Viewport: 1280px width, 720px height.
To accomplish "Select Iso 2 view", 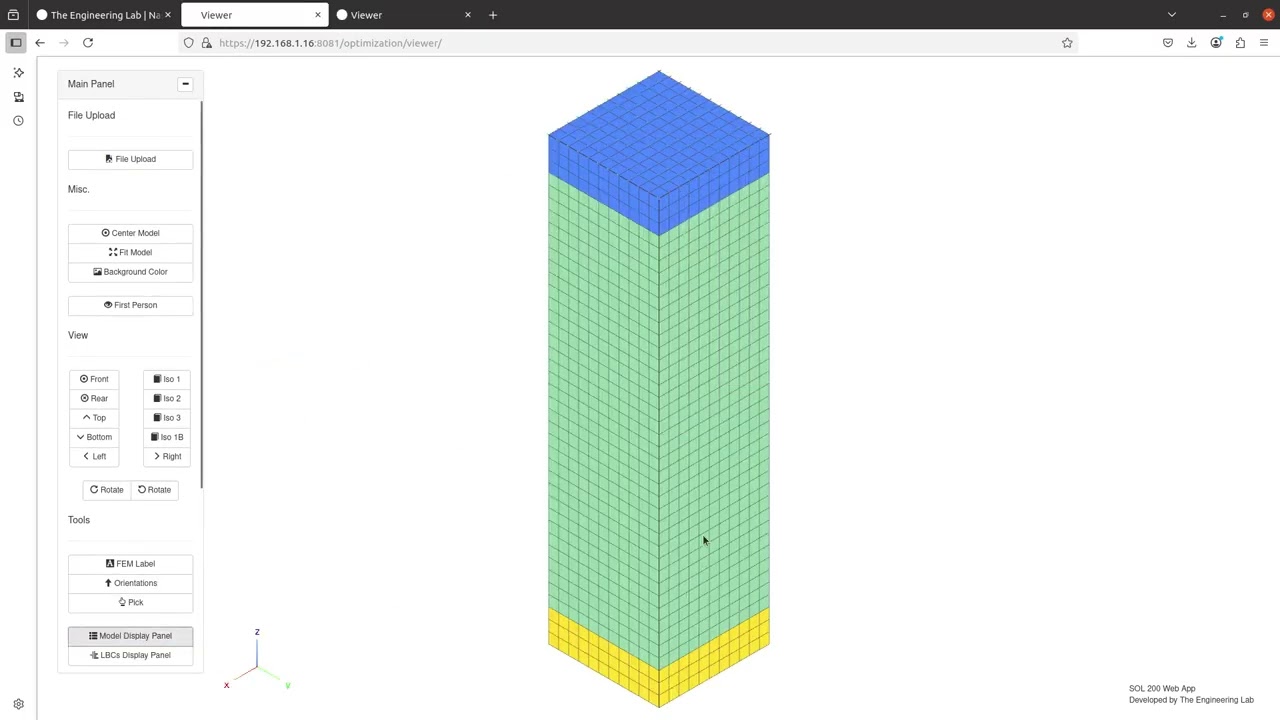I will click(x=167, y=398).
